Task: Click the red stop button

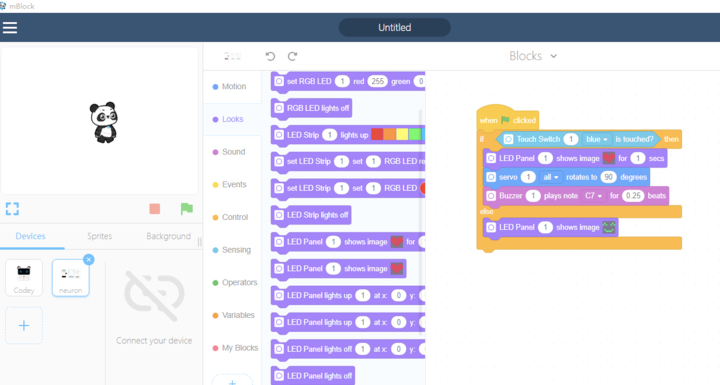Action: coord(155,209)
